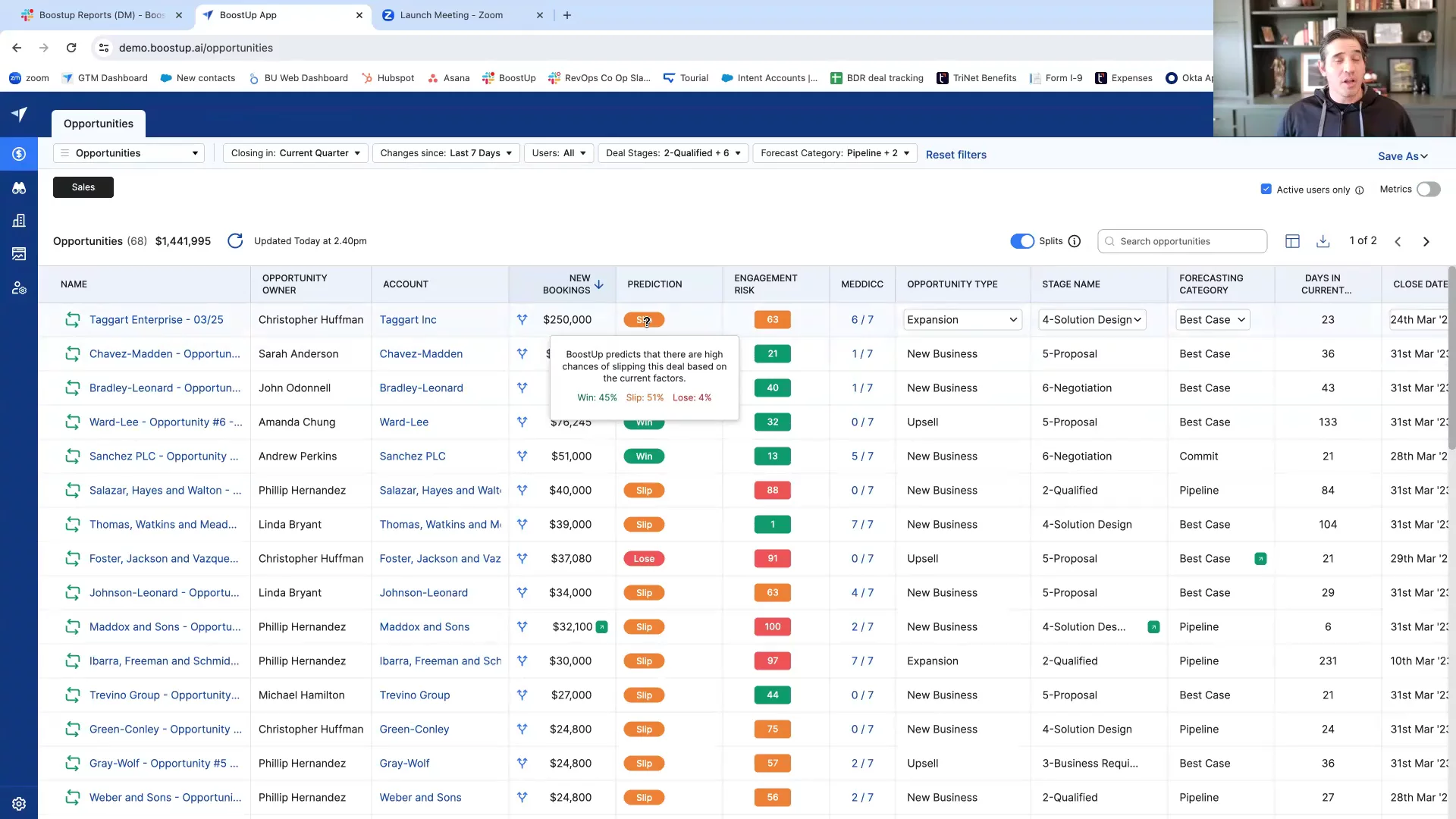Click the settings gear in sidebar
The image size is (1456, 819).
[x=19, y=804]
